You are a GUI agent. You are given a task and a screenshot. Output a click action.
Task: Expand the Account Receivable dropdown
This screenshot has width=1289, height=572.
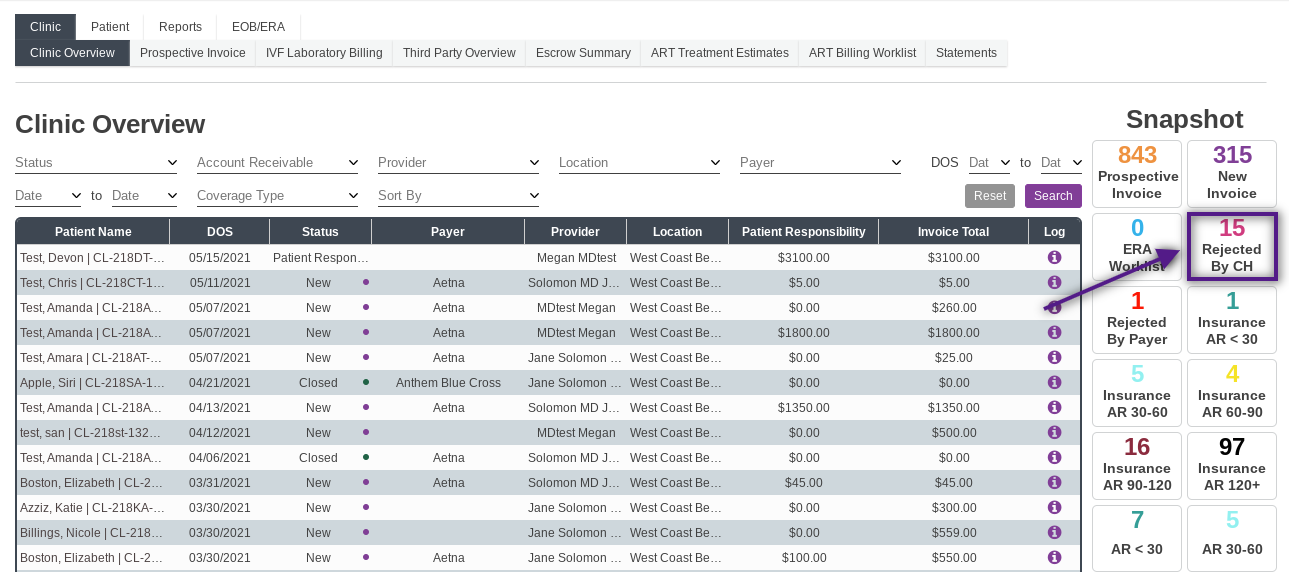(x=277, y=163)
